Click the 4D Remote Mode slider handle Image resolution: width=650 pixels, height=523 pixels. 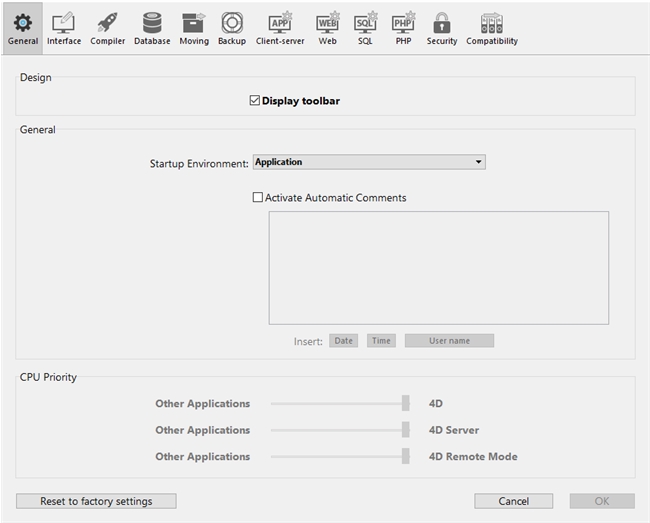point(406,456)
